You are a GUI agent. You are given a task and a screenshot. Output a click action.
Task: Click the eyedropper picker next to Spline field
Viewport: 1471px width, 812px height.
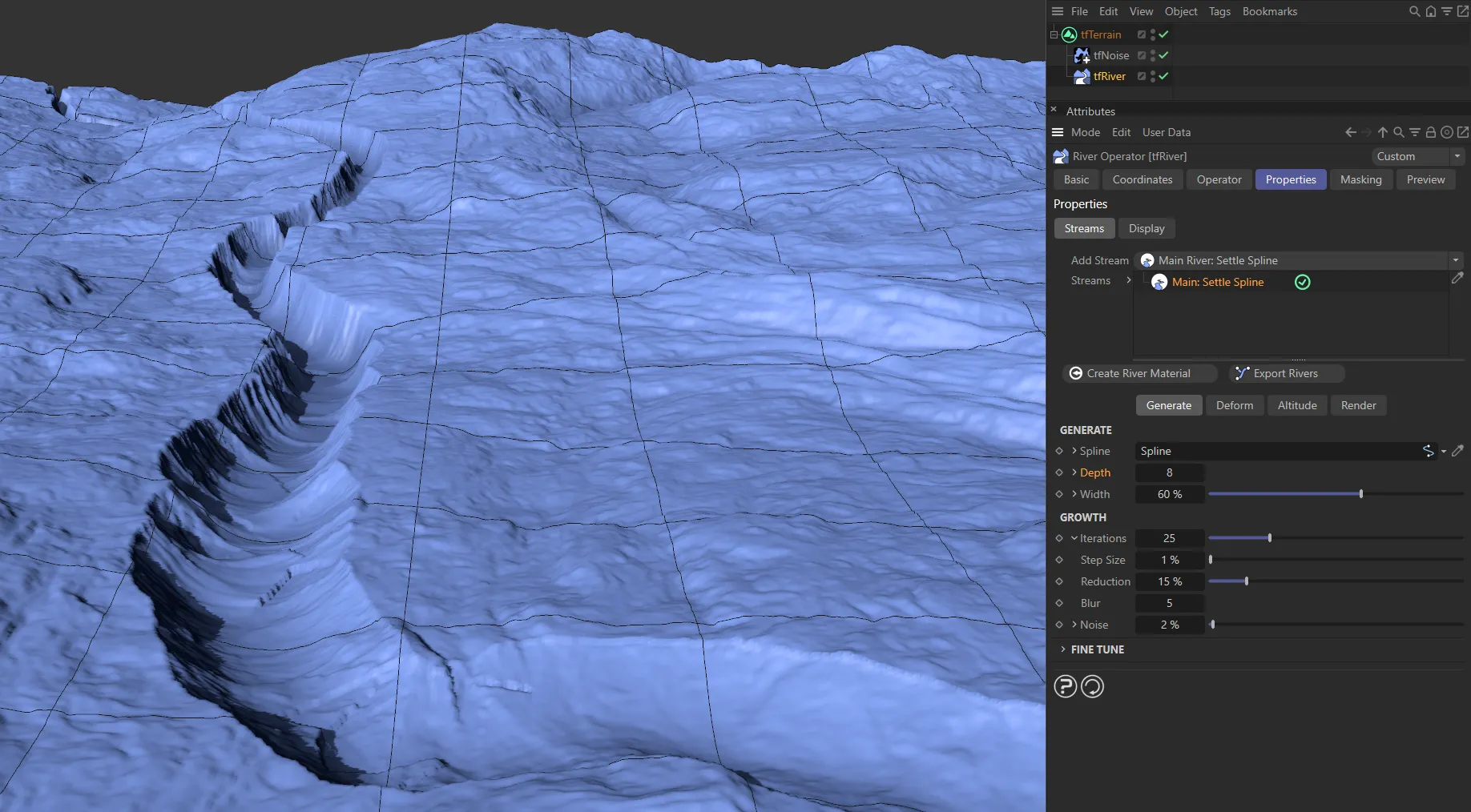(x=1457, y=452)
